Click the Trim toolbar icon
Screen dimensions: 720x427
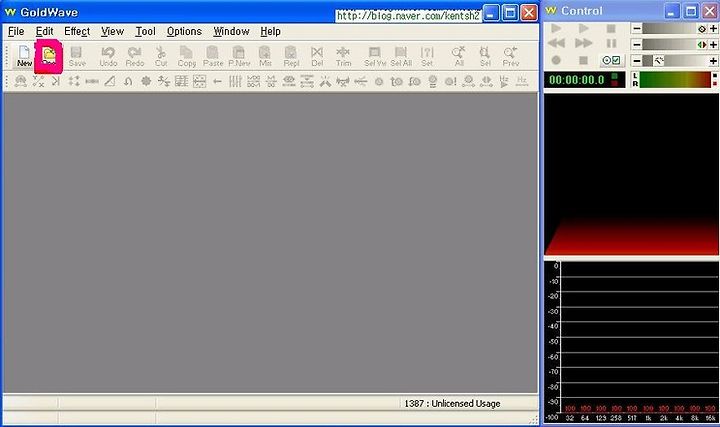click(x=343, y=56)
